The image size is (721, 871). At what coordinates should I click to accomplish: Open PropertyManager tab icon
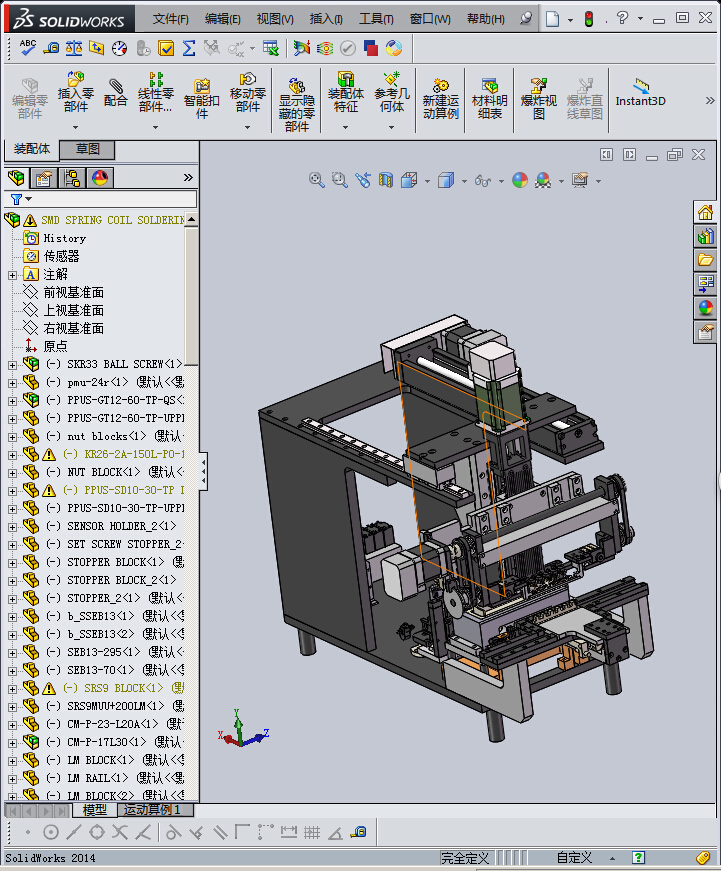(44, 178)
